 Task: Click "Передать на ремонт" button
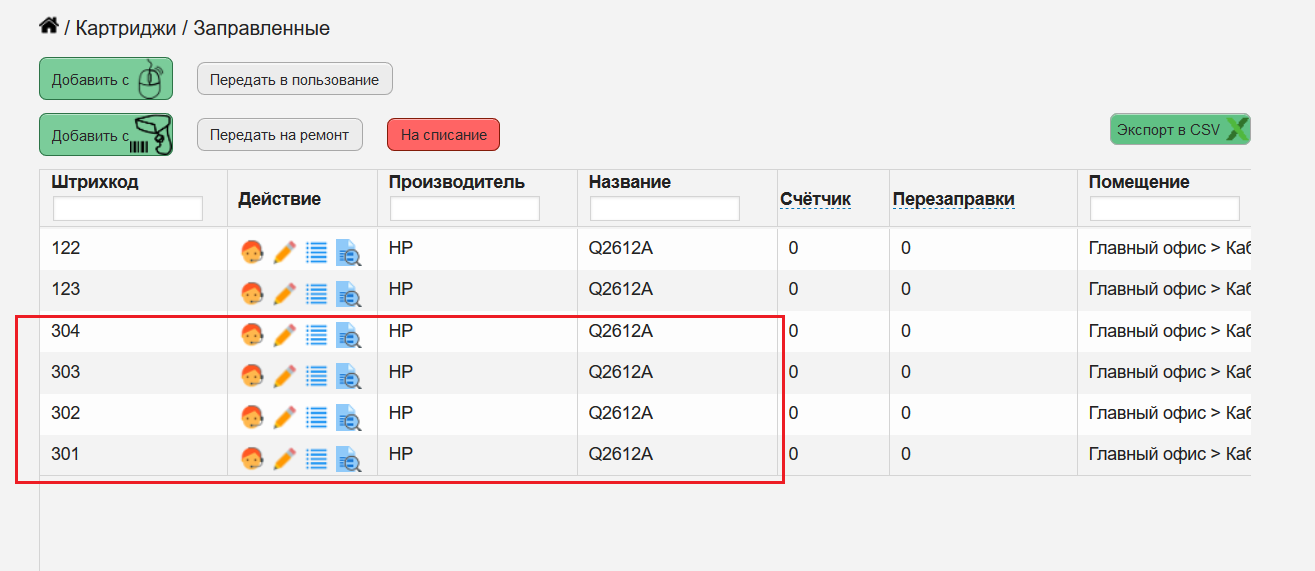pos(280,134)
